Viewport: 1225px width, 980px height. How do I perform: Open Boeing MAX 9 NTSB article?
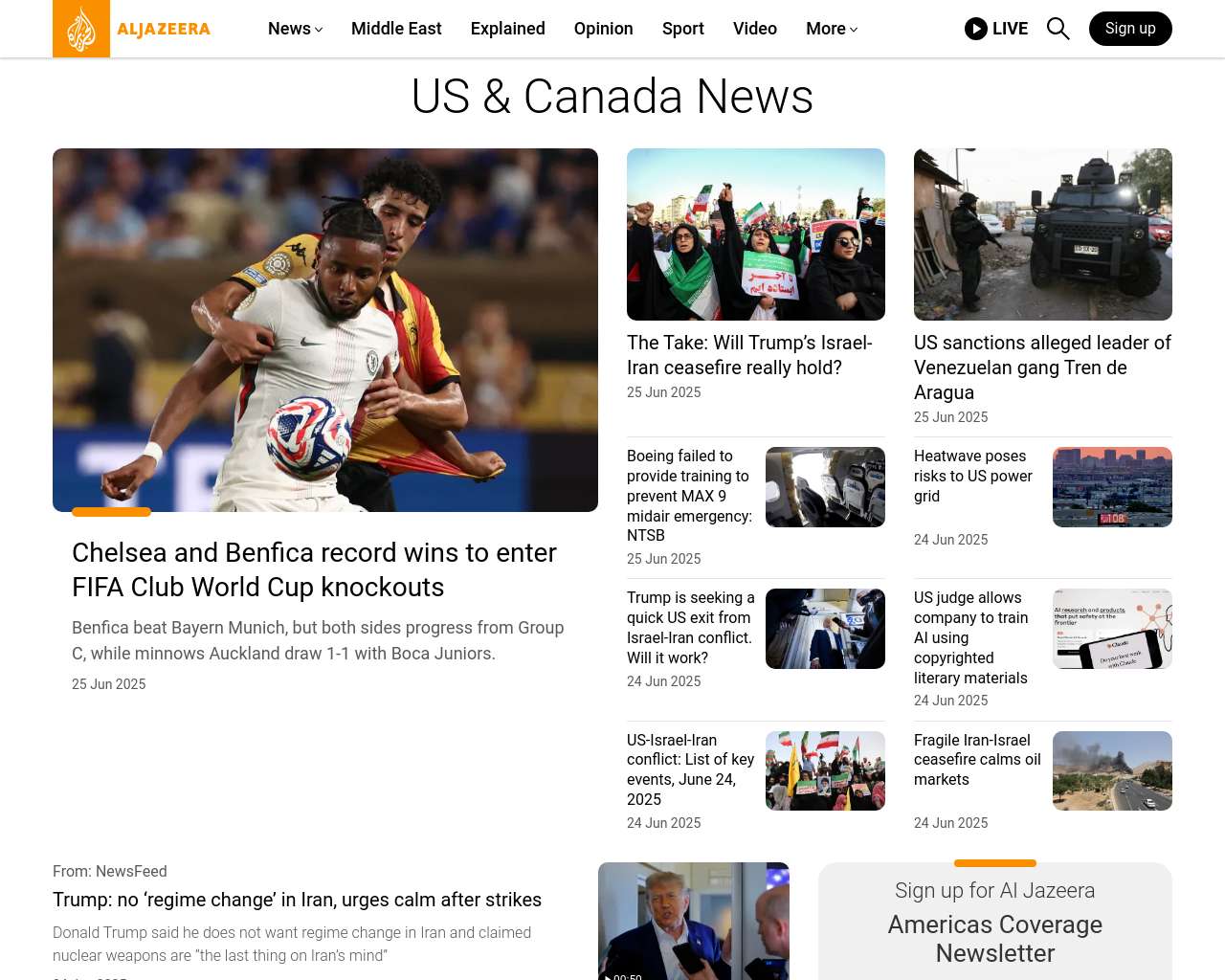pyautogui.click(x=689, y=496)
